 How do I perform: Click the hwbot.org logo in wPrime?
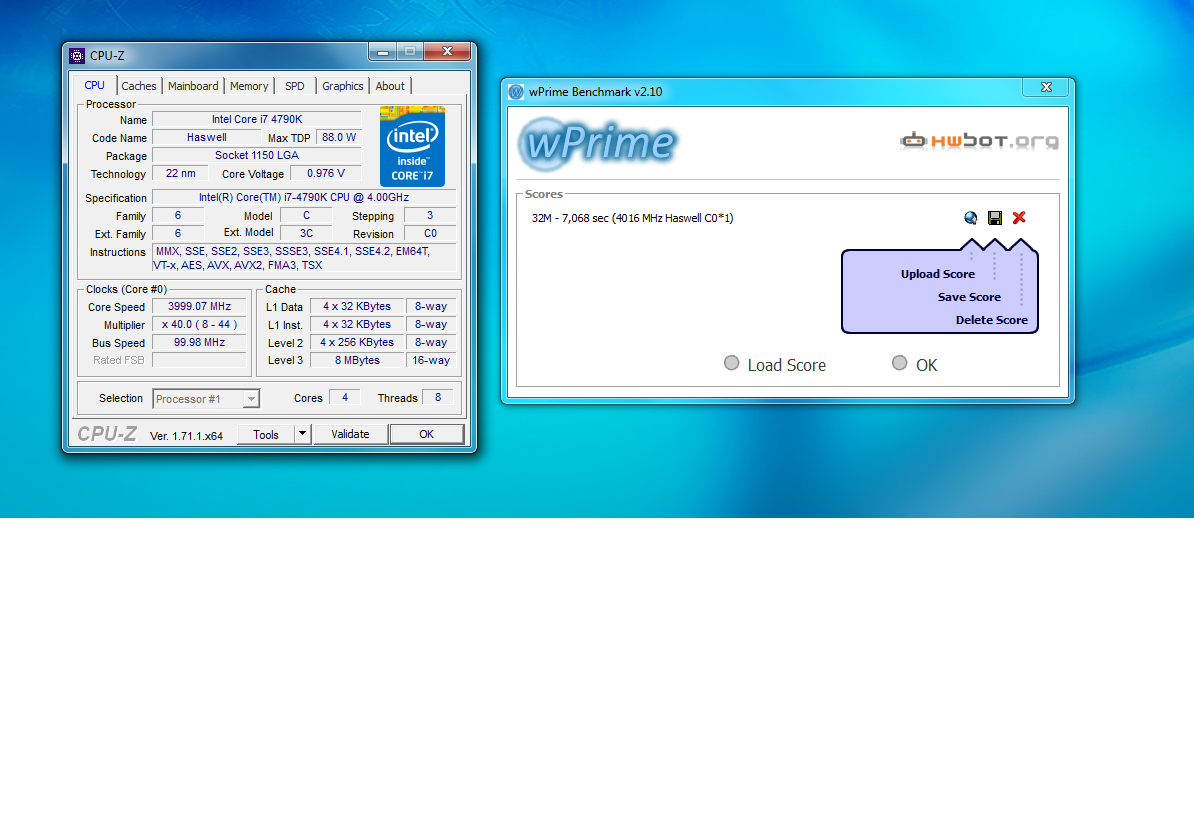(x=979, y=141)
